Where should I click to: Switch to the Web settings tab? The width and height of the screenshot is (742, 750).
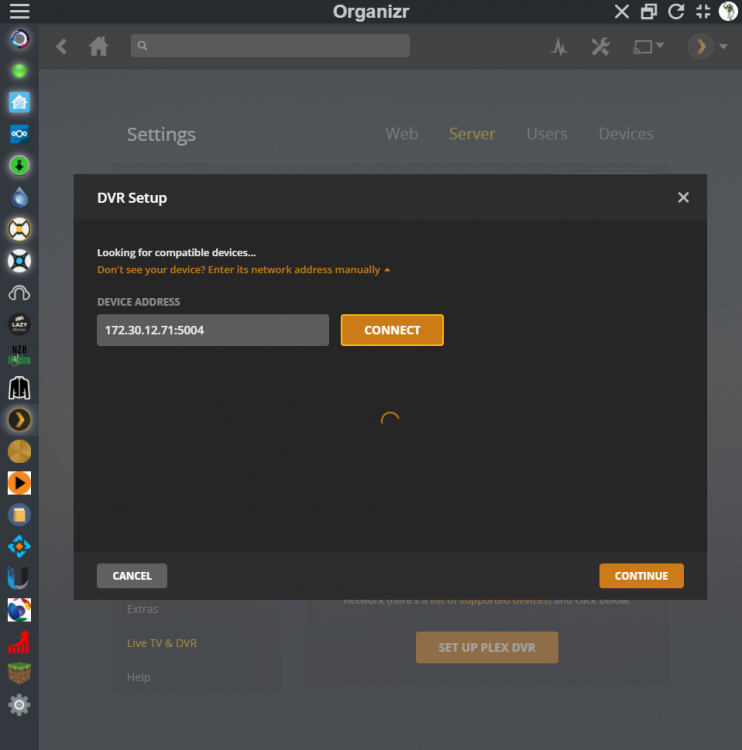(x=401, y=134)
